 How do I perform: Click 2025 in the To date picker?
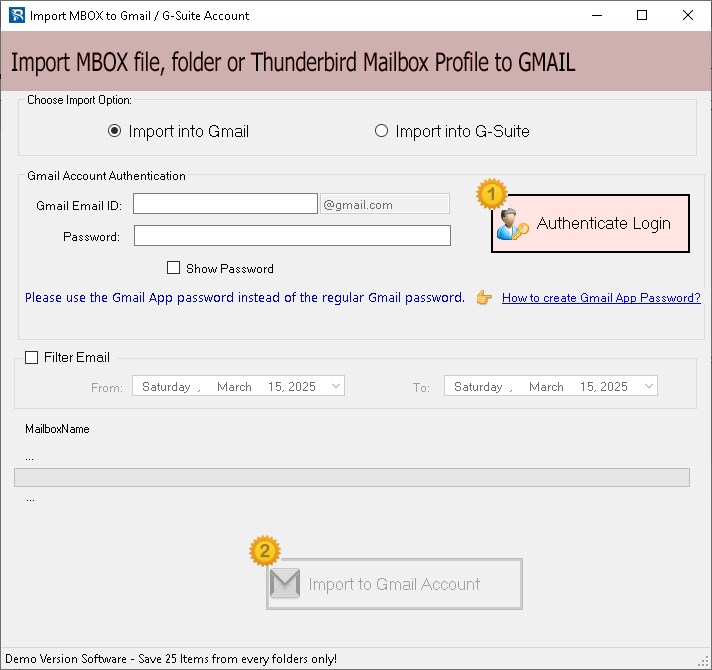click(614, 387)
